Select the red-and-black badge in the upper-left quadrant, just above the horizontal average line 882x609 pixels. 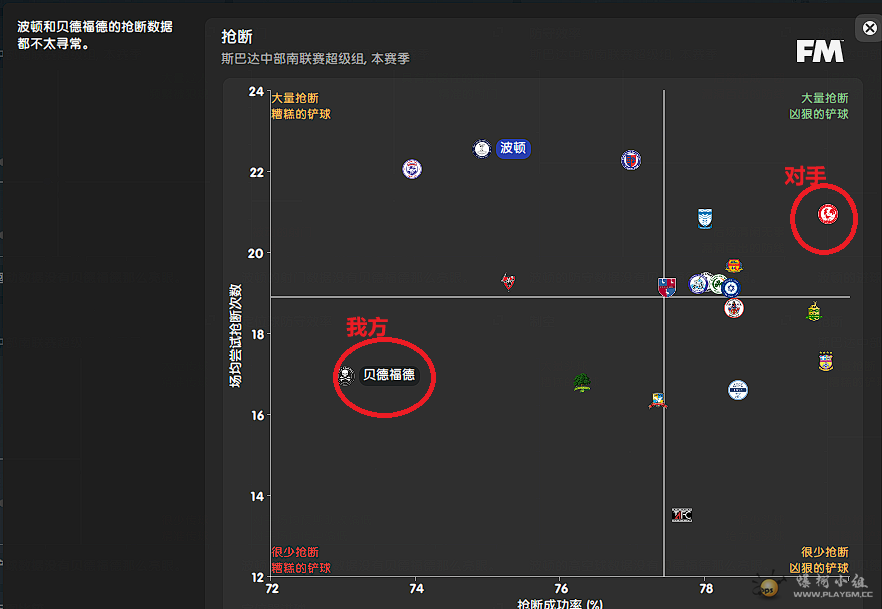(x=508, y=282)
